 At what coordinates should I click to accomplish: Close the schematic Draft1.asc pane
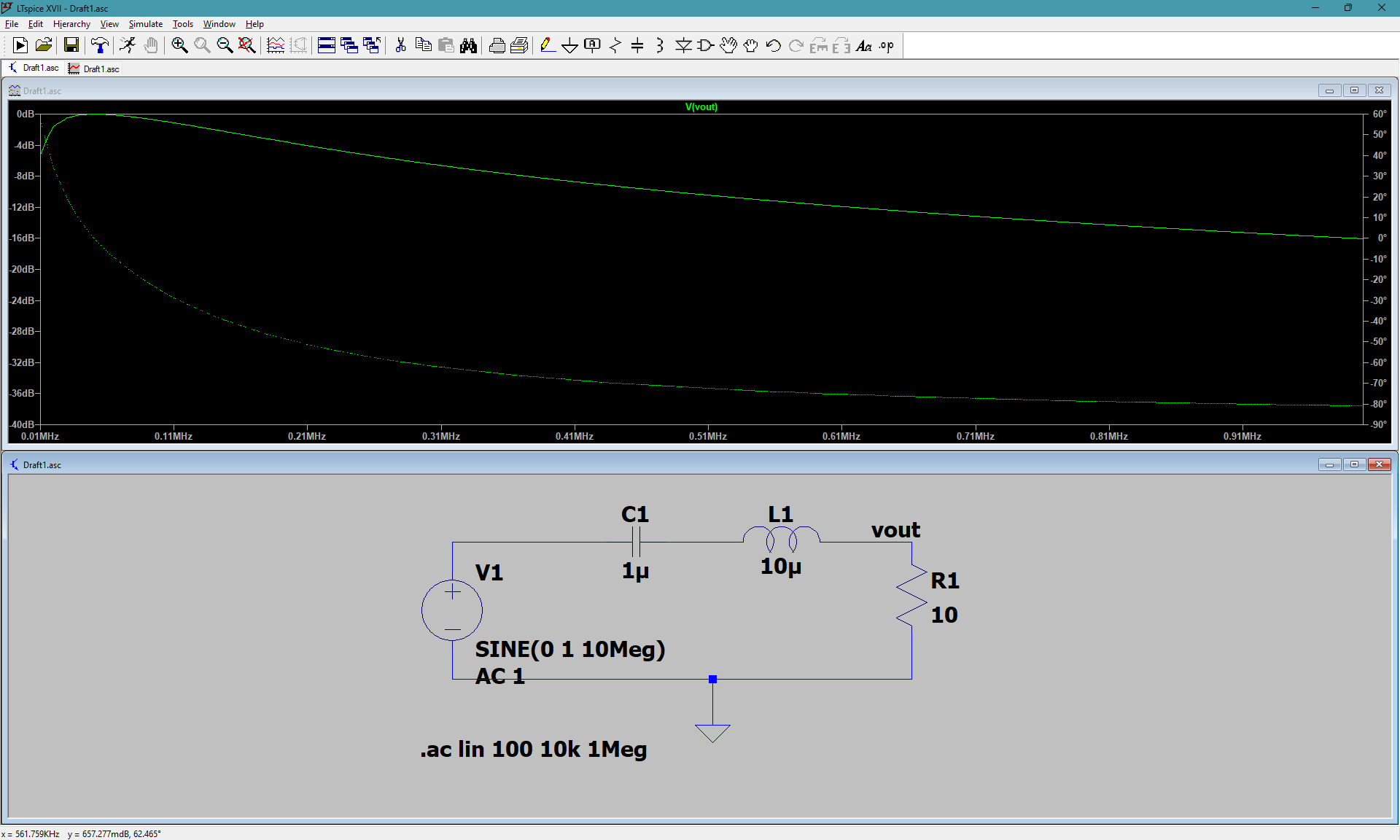coord(1380,464)
